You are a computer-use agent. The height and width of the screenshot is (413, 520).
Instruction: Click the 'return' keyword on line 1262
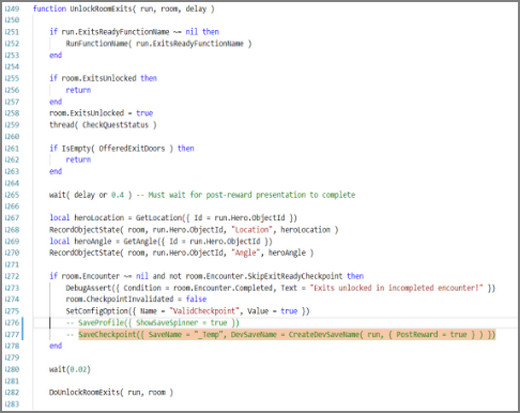(x=78, y=160)
